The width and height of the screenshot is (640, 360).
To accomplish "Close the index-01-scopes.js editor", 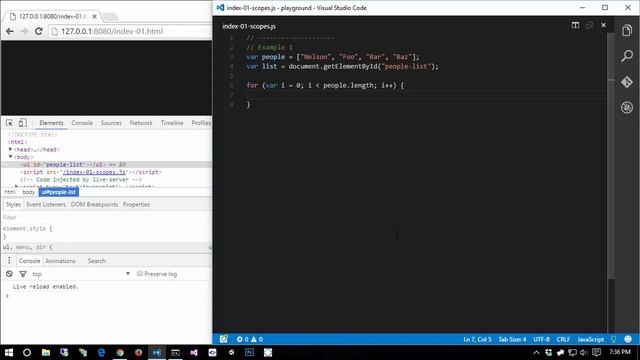I will tap(603, 25).
